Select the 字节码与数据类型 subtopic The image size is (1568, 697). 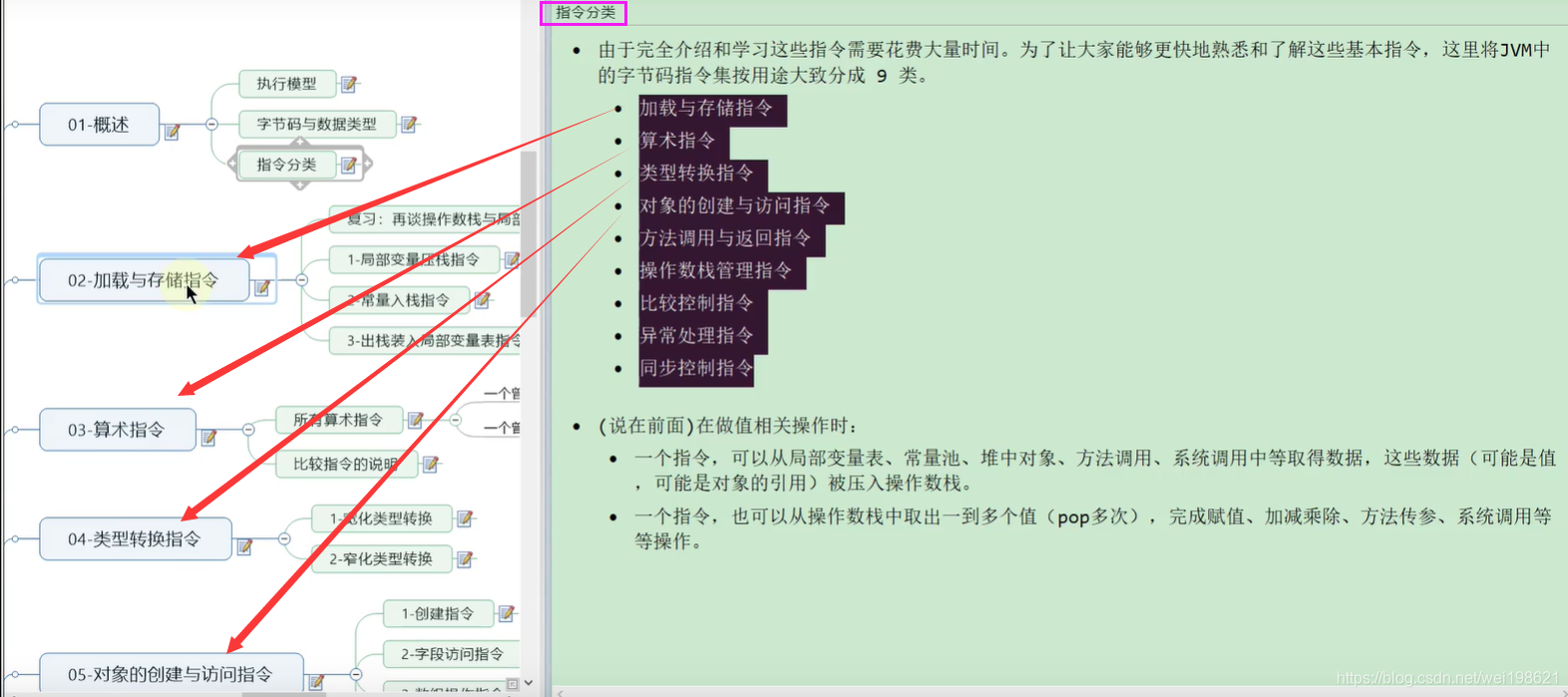click(x=317, y=125)
